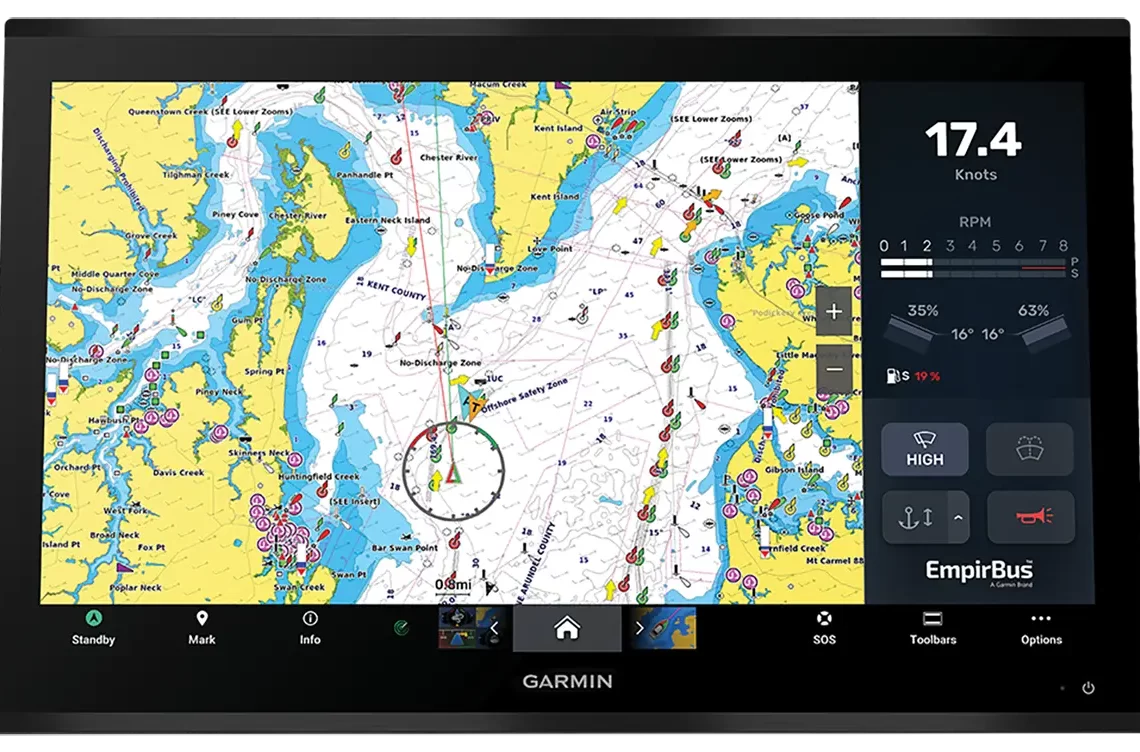The height and width of the screenshot is (752, 1140).
Task: Select the Panhandle Pt label
Action: coord(364,175)
